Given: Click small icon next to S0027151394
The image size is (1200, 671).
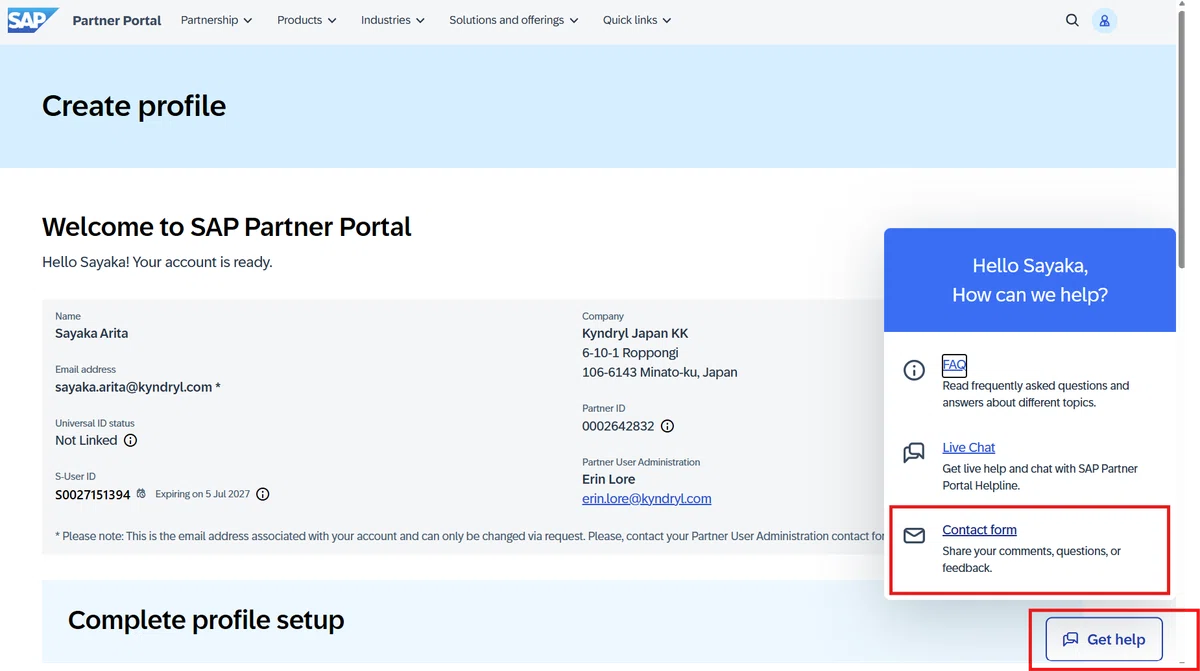Looking at the screenshot, I should coord(141,494).
